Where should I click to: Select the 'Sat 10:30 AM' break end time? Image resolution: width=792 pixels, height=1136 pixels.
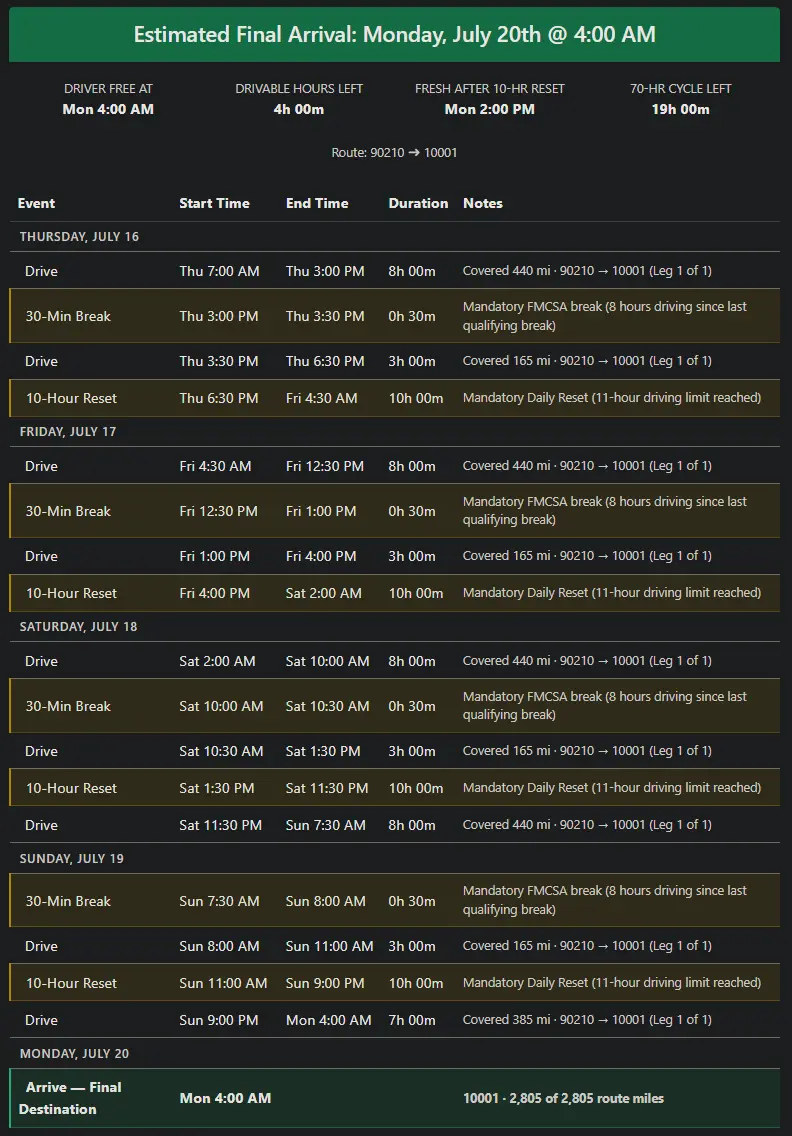click(328, 706)
